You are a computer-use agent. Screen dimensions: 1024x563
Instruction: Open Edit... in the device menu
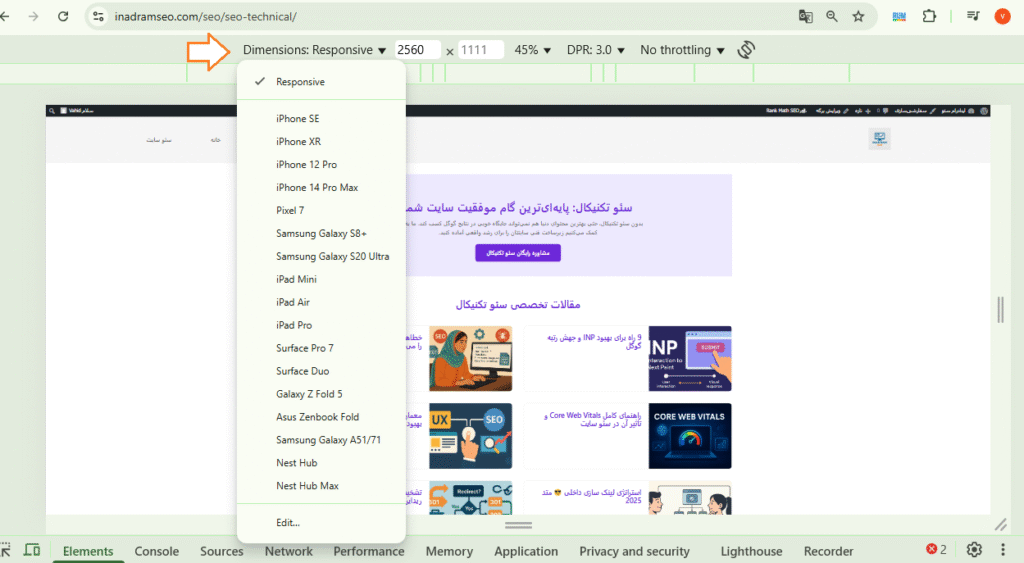321,523
